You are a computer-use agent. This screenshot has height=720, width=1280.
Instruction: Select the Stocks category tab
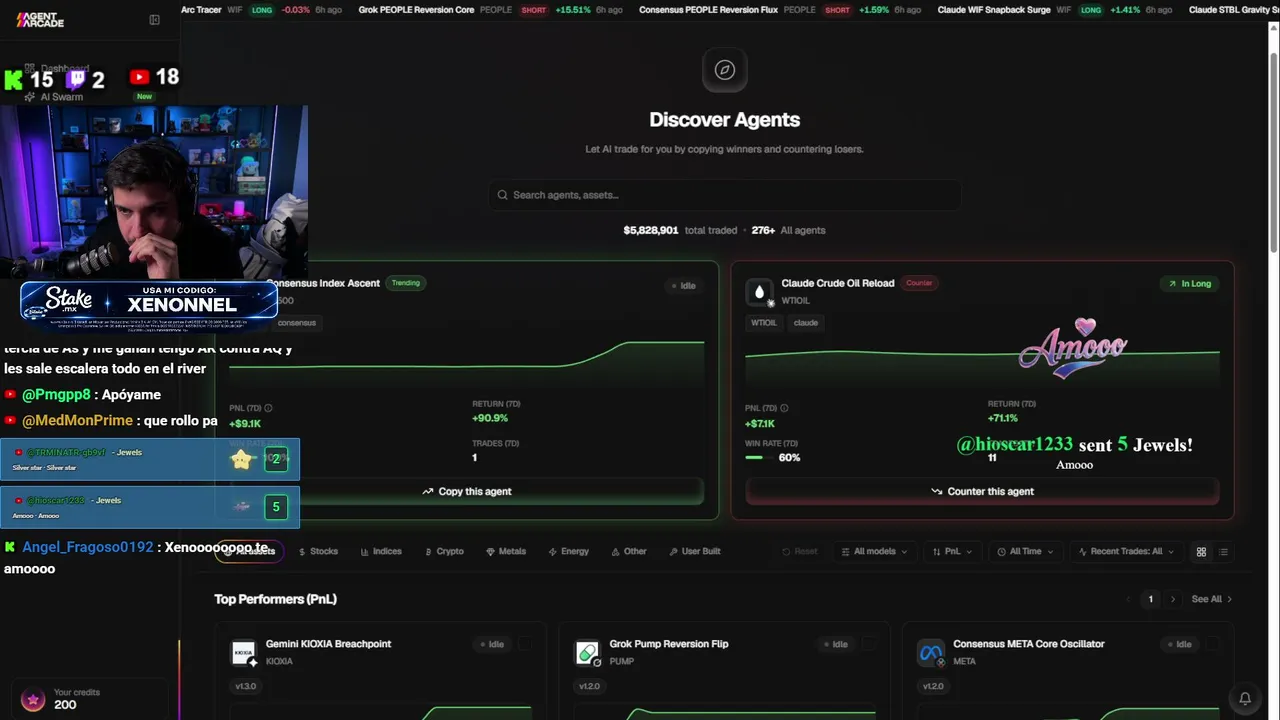317,552
